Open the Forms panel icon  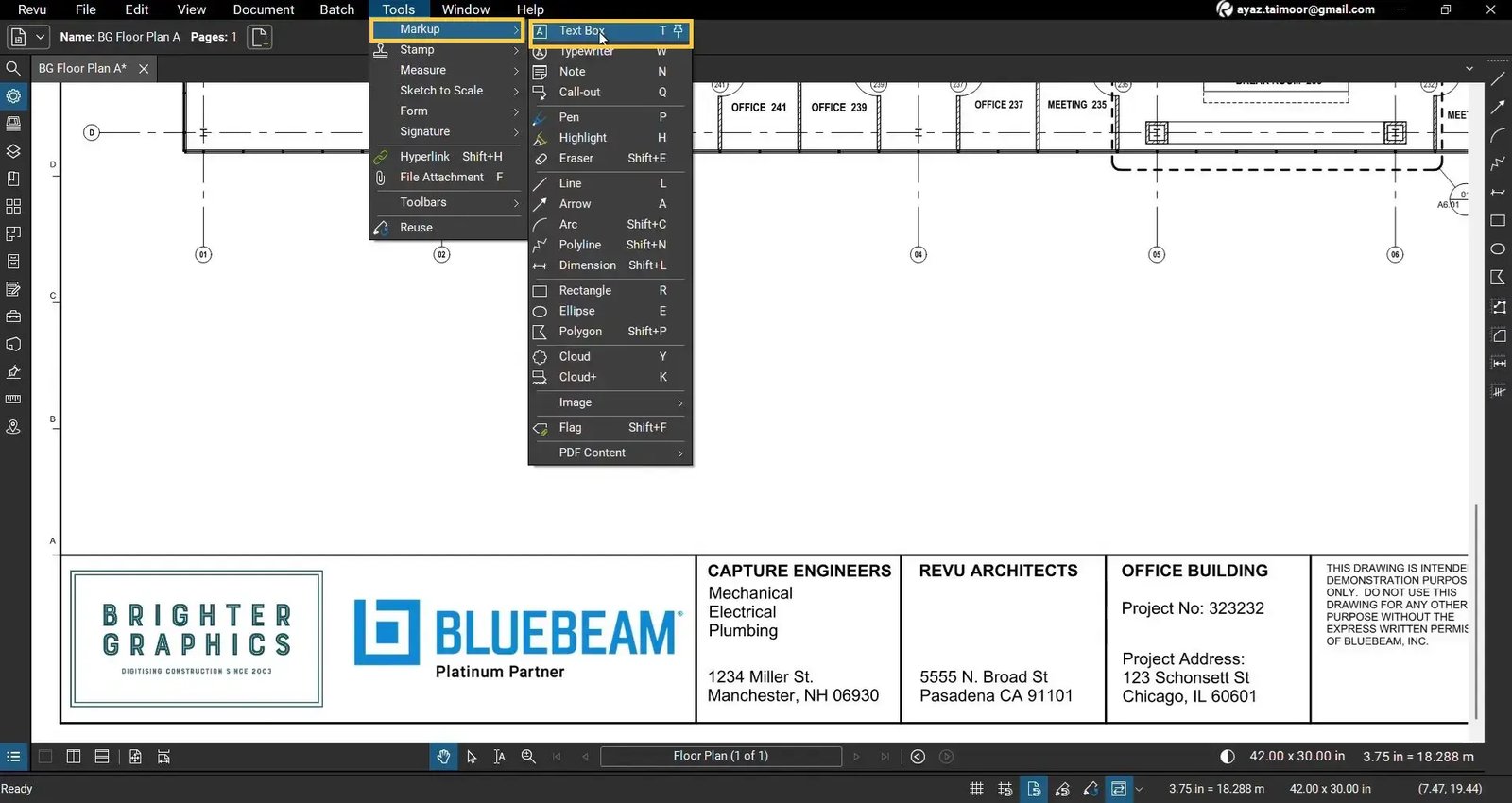13,289
